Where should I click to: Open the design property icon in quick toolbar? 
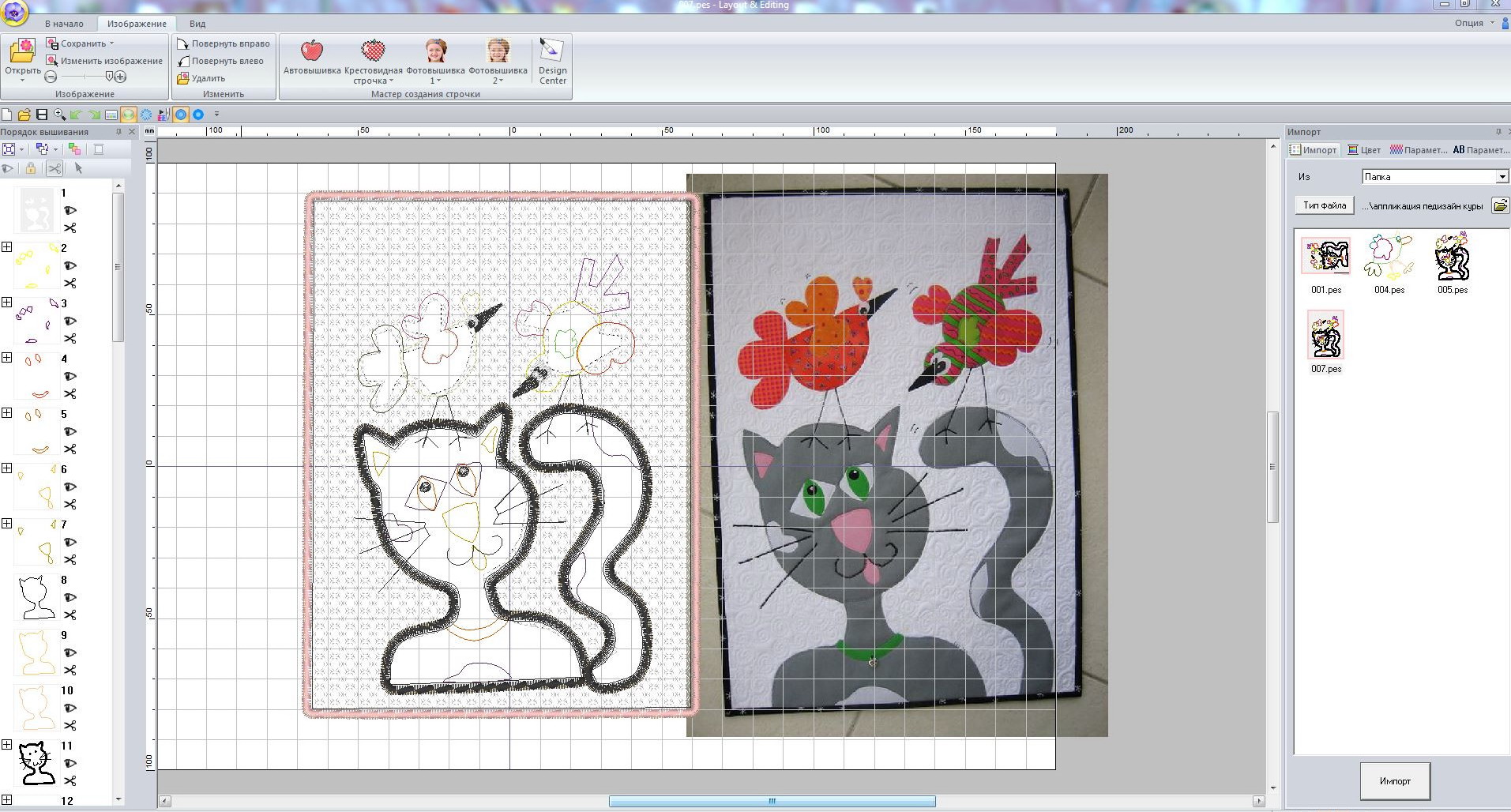111,115
